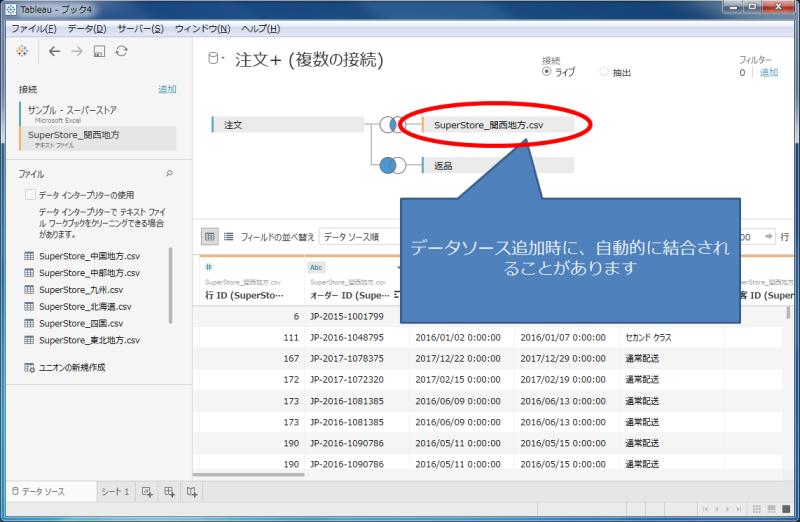Open dropdown arrow next to data source icon

[223, 58]
